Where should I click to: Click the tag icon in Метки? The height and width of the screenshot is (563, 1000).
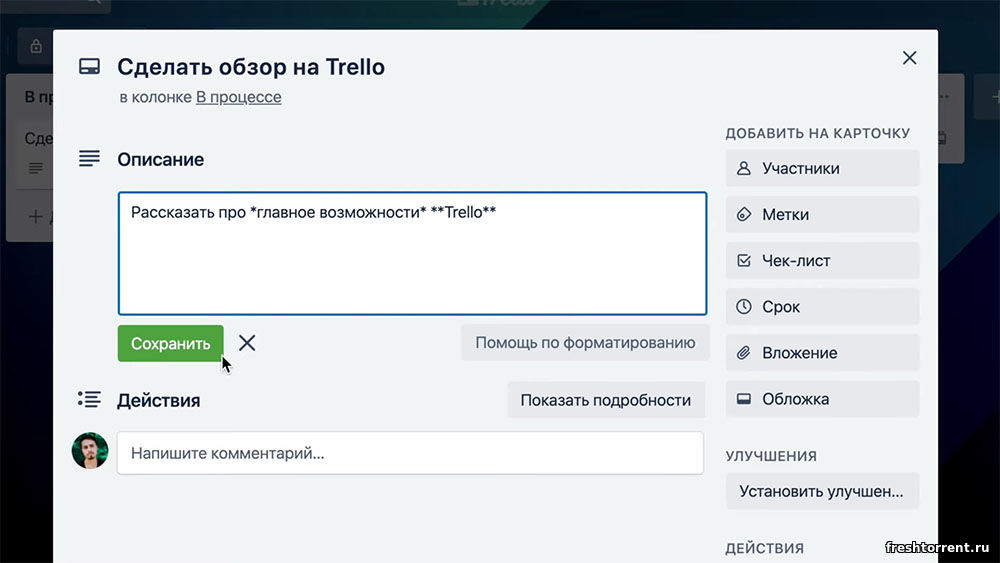click(x=744, y=214)
